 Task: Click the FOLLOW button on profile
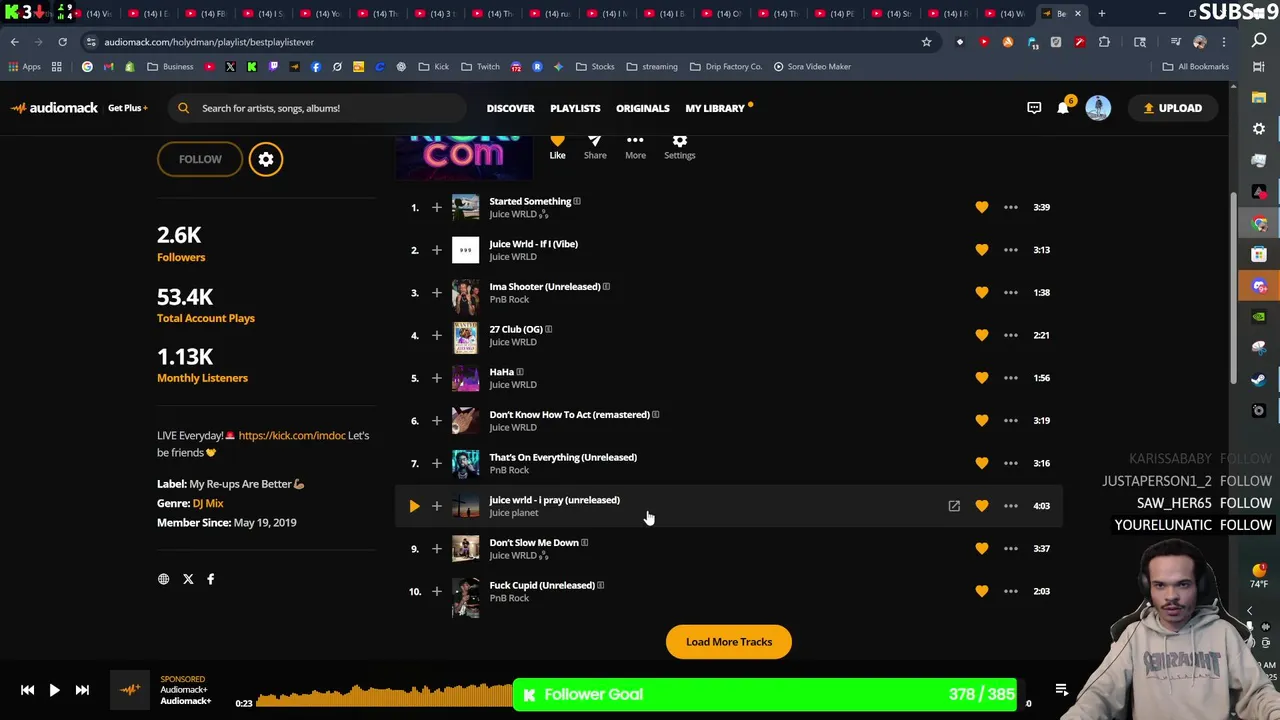tap(200, 159)
